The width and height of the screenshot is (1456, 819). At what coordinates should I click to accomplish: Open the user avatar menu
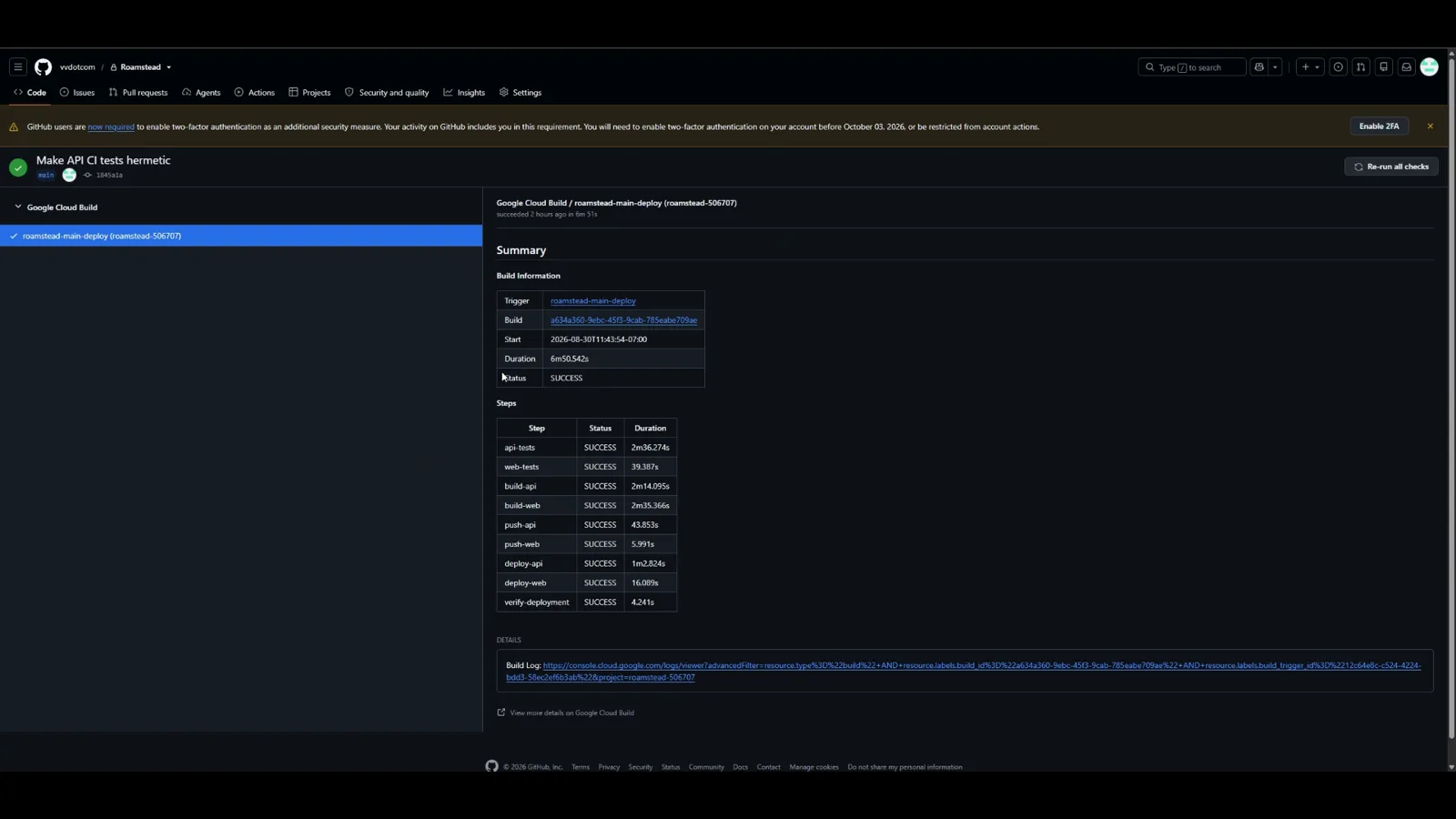pyautogui.click(x=1430, y=67)
